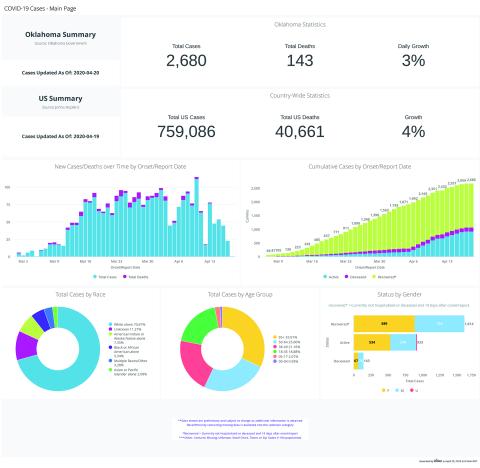480x468 pixels.
Task: Toggle the White alone race legend item
Action: (x=127, y=324)
